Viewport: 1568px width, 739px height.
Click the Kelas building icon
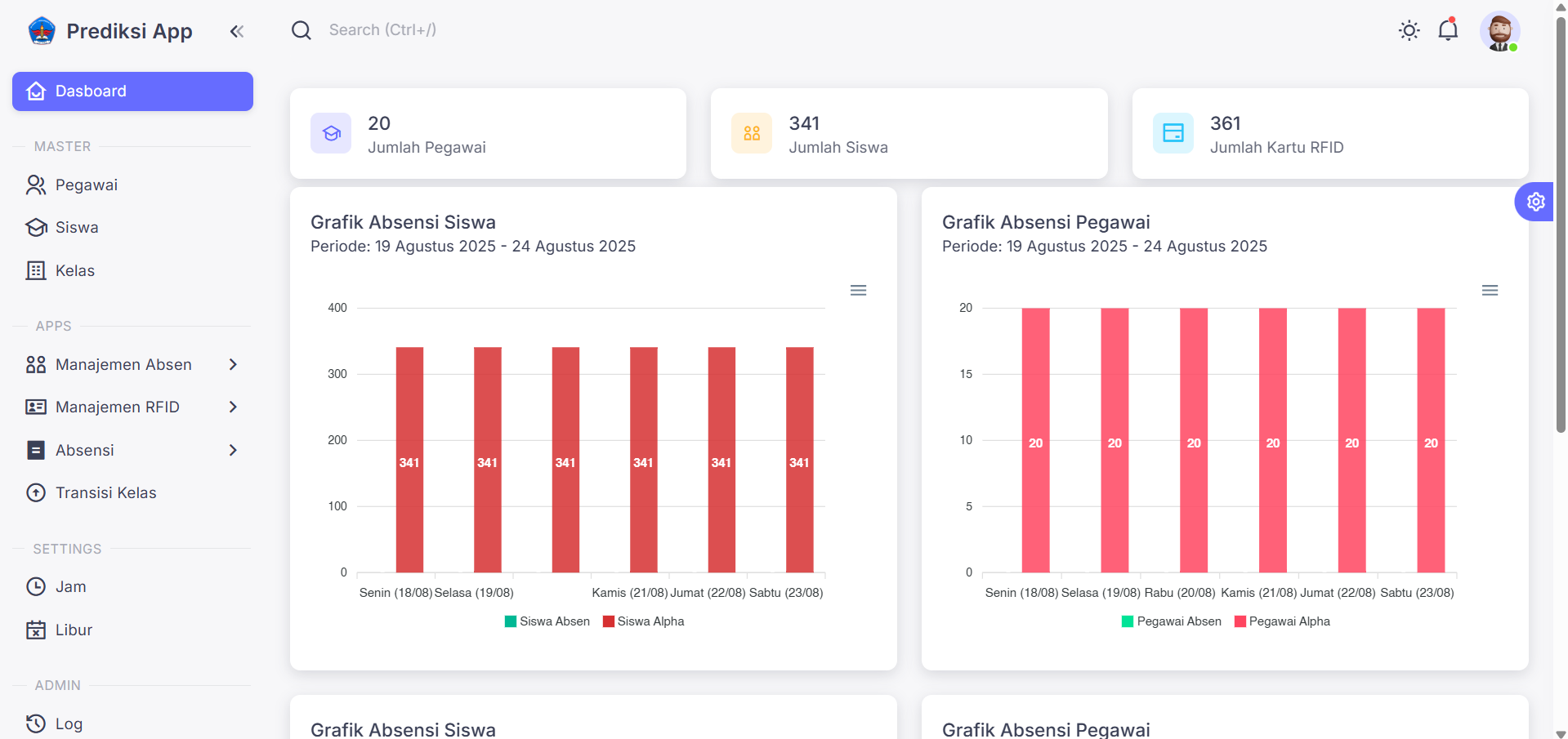36,271
